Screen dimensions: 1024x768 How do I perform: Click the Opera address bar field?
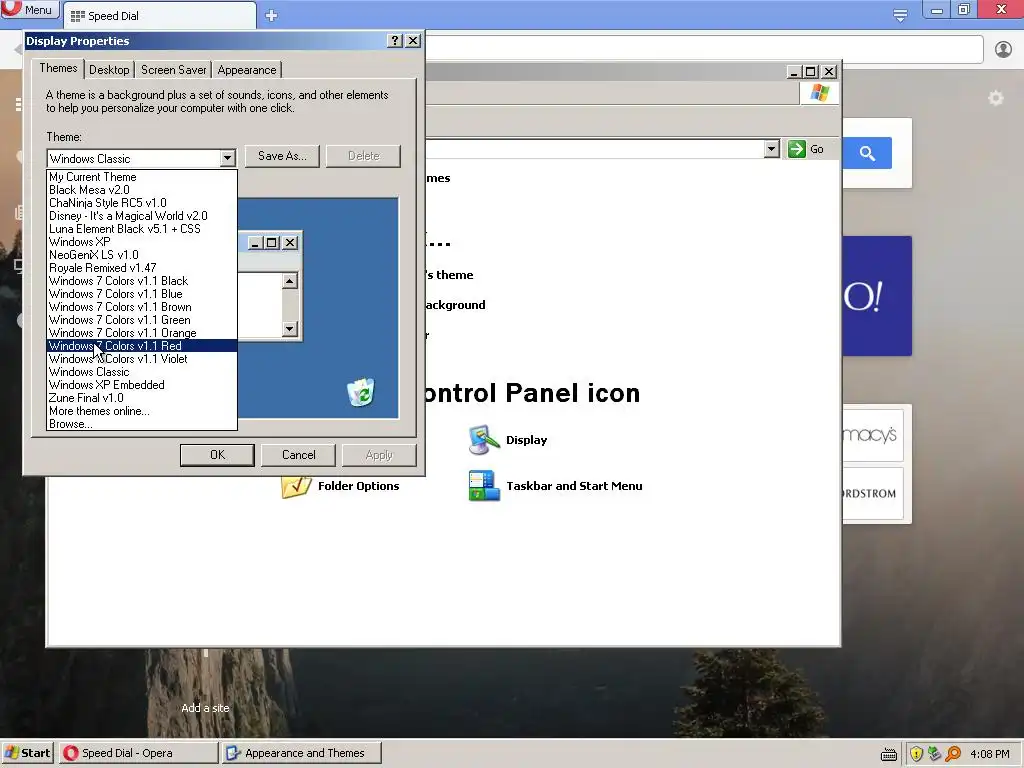tap(704, 50)
